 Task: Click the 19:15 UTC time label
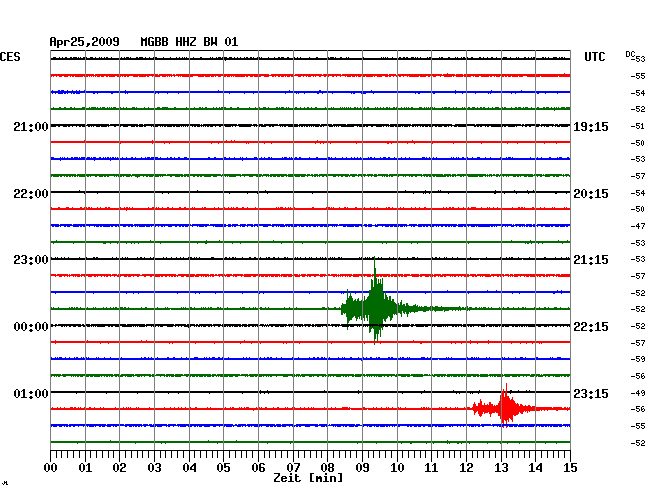pyautogui.click(x=591, y=126)
